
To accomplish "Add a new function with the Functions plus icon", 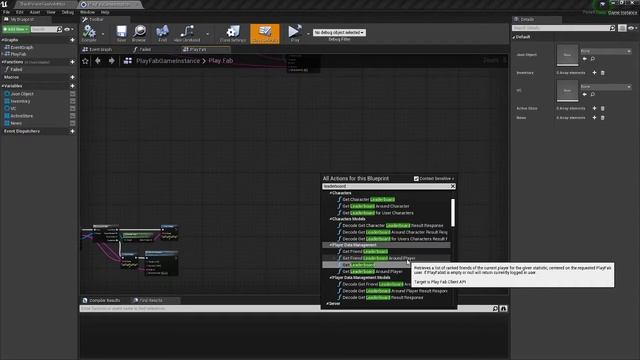I will pyautogui.click(x=72, y=62).
